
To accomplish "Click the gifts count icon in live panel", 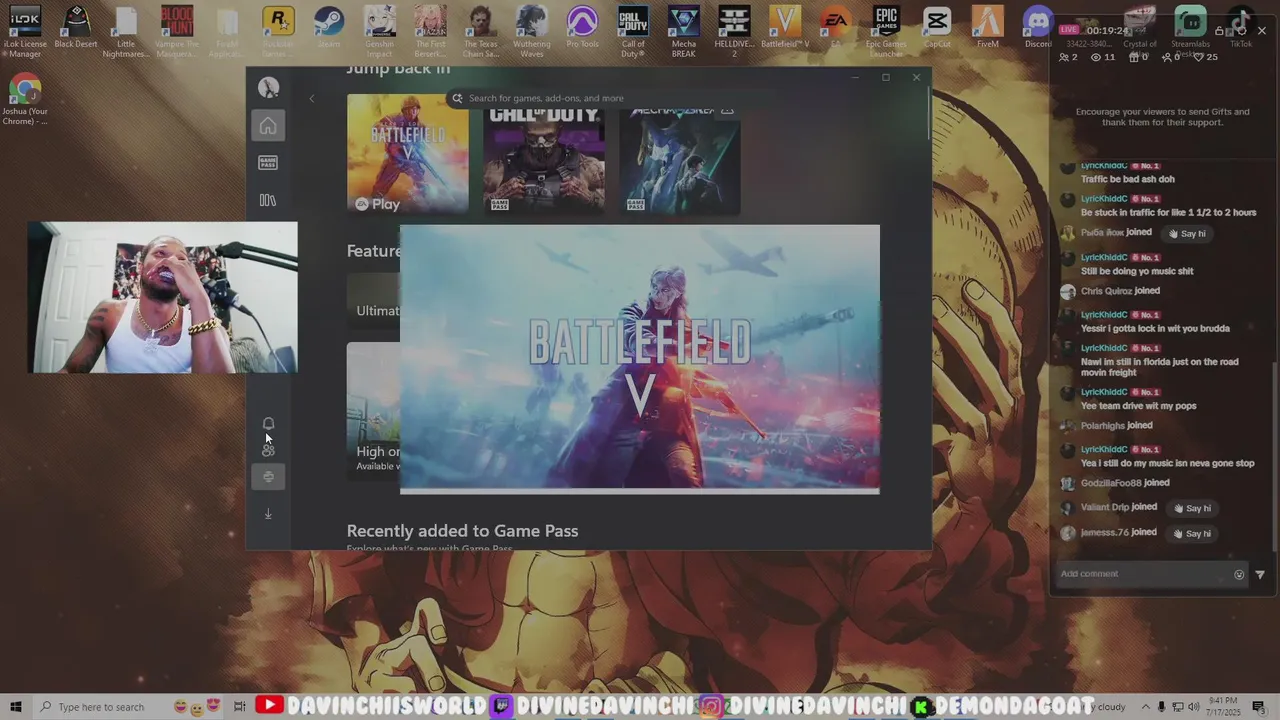I will click(x=1138, y=57).
